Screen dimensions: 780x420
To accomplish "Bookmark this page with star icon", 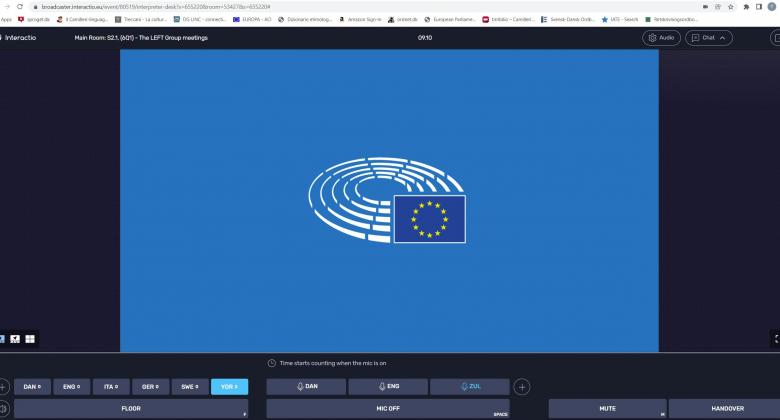I will [731, 7].
